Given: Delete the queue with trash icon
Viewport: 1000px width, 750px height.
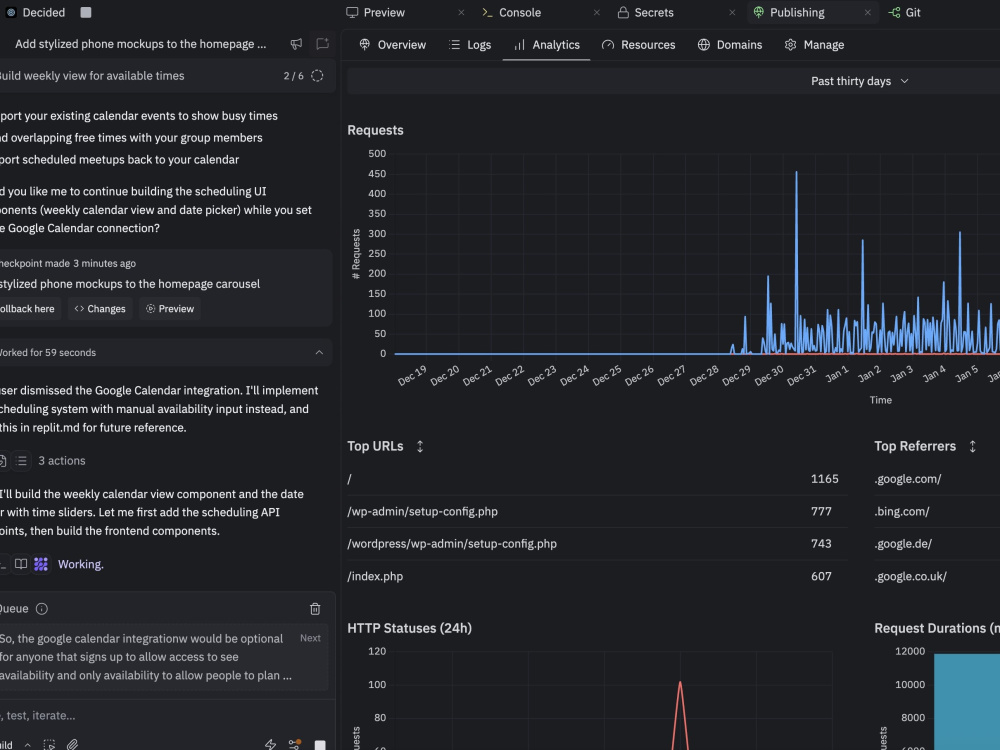Looking at the screenshot, I should pos(315,609).
